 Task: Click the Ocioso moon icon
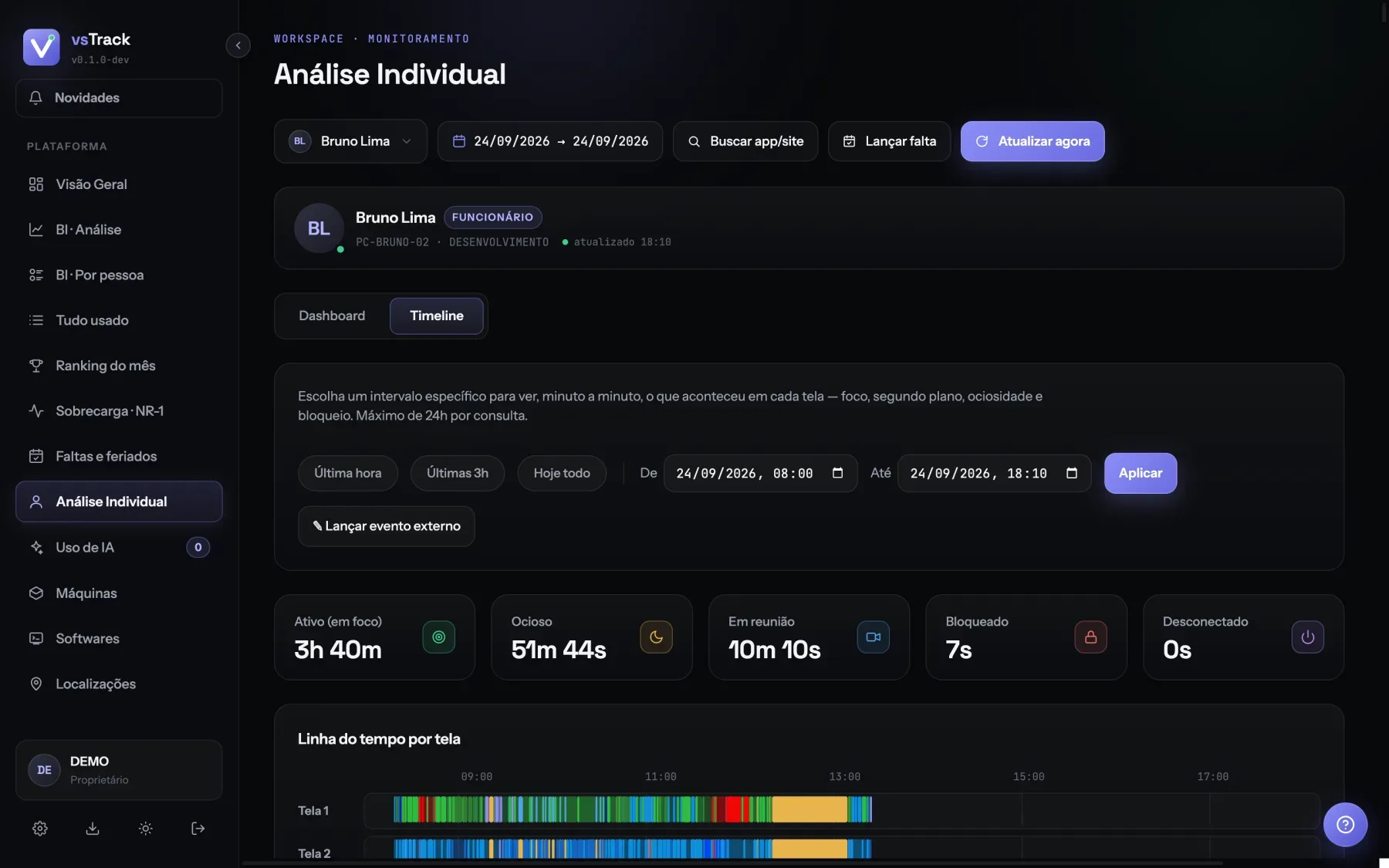pyautogui.click(x=656, y=637)
